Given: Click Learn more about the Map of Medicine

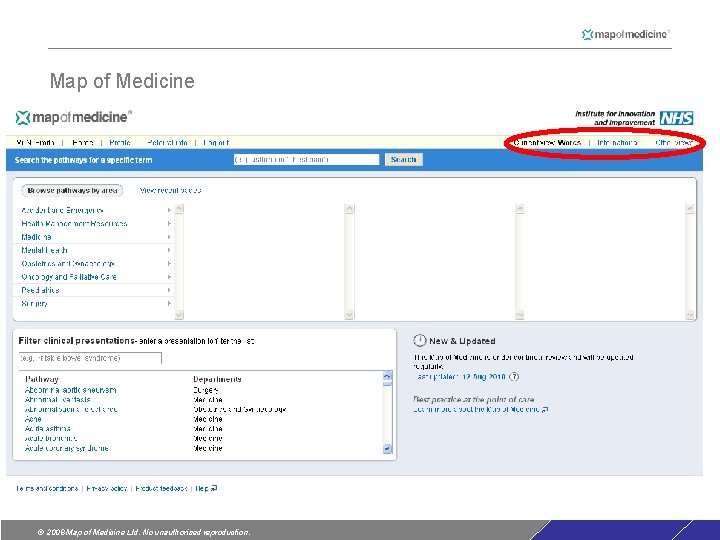Looking at the screenshot, I should [477, 409].
